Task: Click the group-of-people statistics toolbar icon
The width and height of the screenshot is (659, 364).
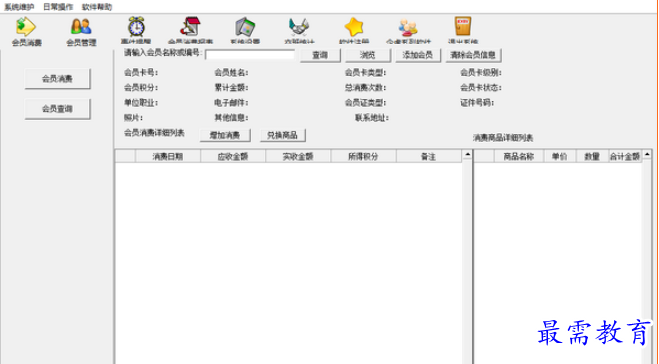Action: [x=409, y=30]
